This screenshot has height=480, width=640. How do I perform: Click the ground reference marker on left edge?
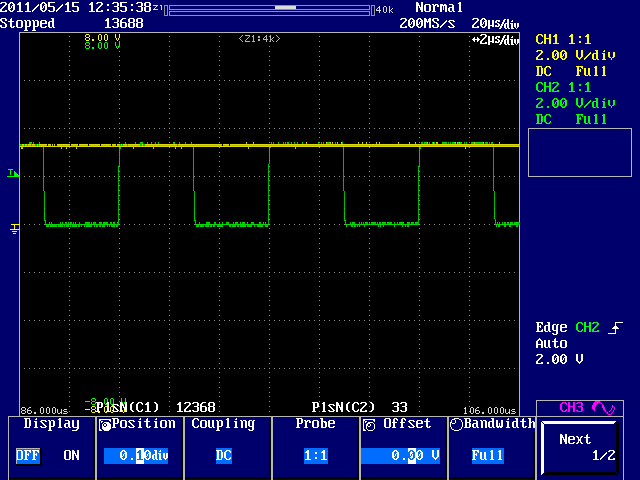[13, 229]
